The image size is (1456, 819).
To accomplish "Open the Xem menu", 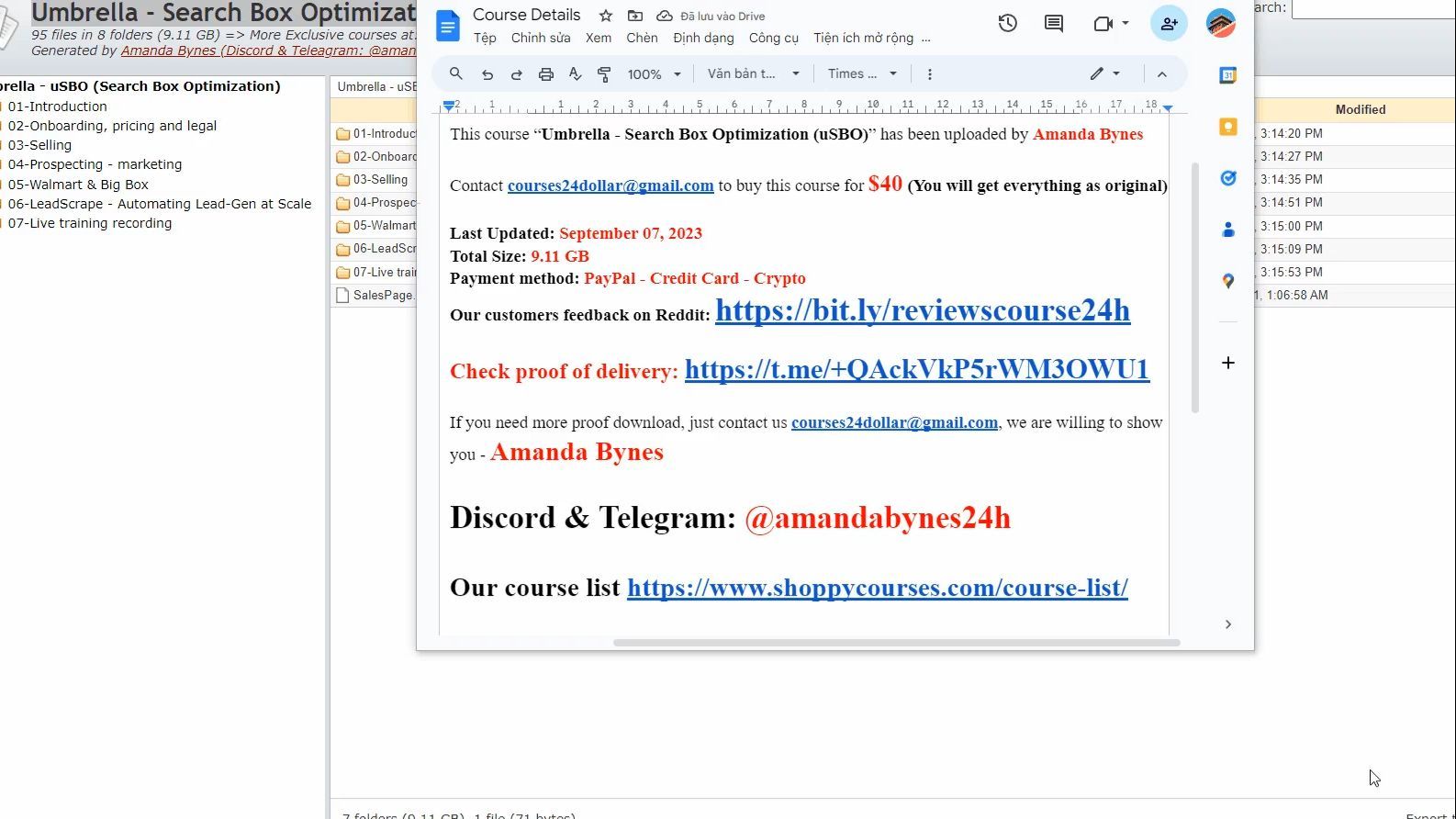I will pyautogui.click(x=599, y=38).
